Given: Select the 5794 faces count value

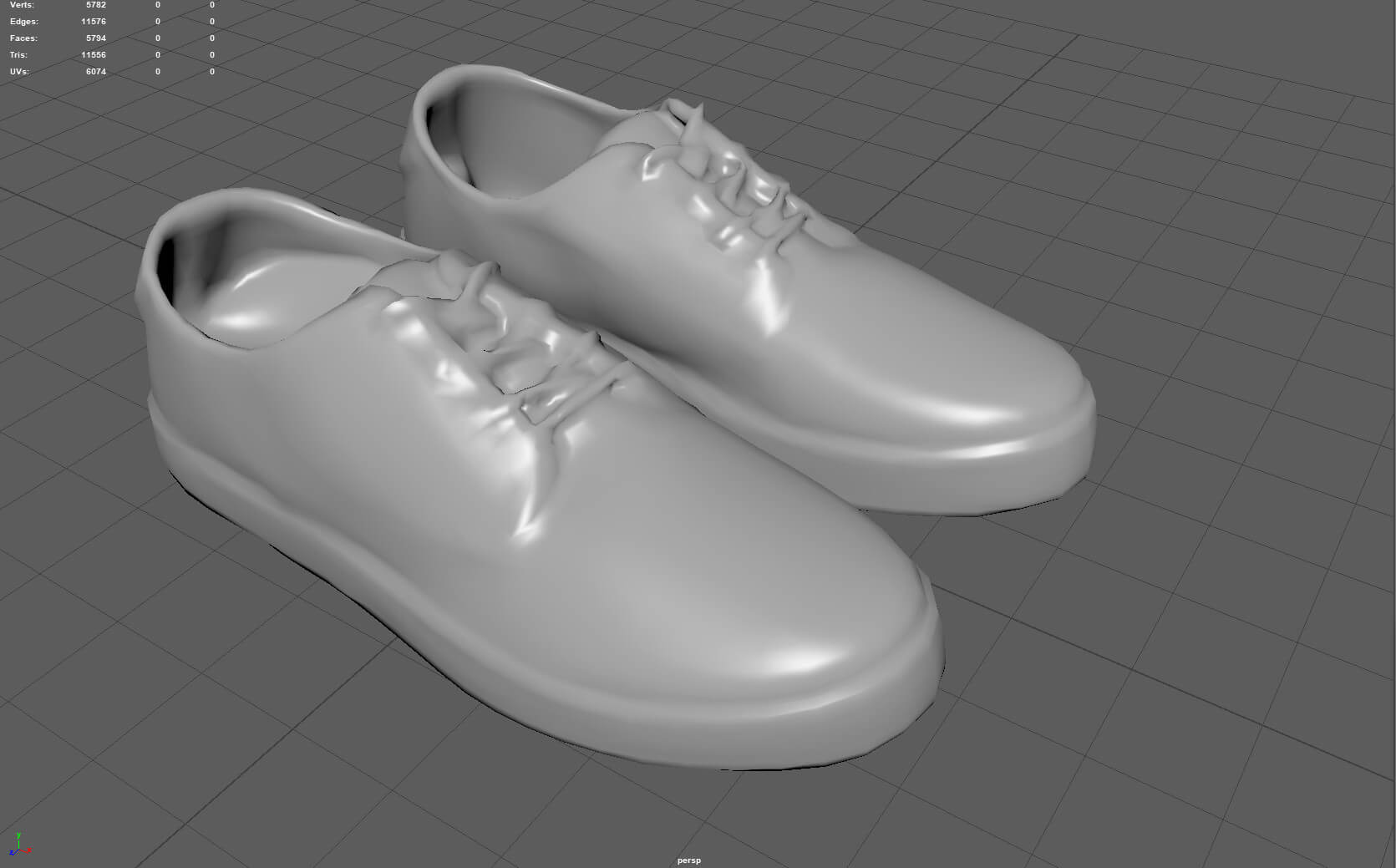Looking at the screenshot, I should click(96, 38).
